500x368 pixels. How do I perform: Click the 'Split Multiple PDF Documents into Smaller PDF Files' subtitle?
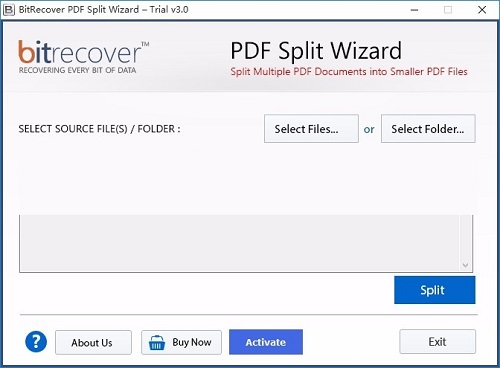point(349,72)
